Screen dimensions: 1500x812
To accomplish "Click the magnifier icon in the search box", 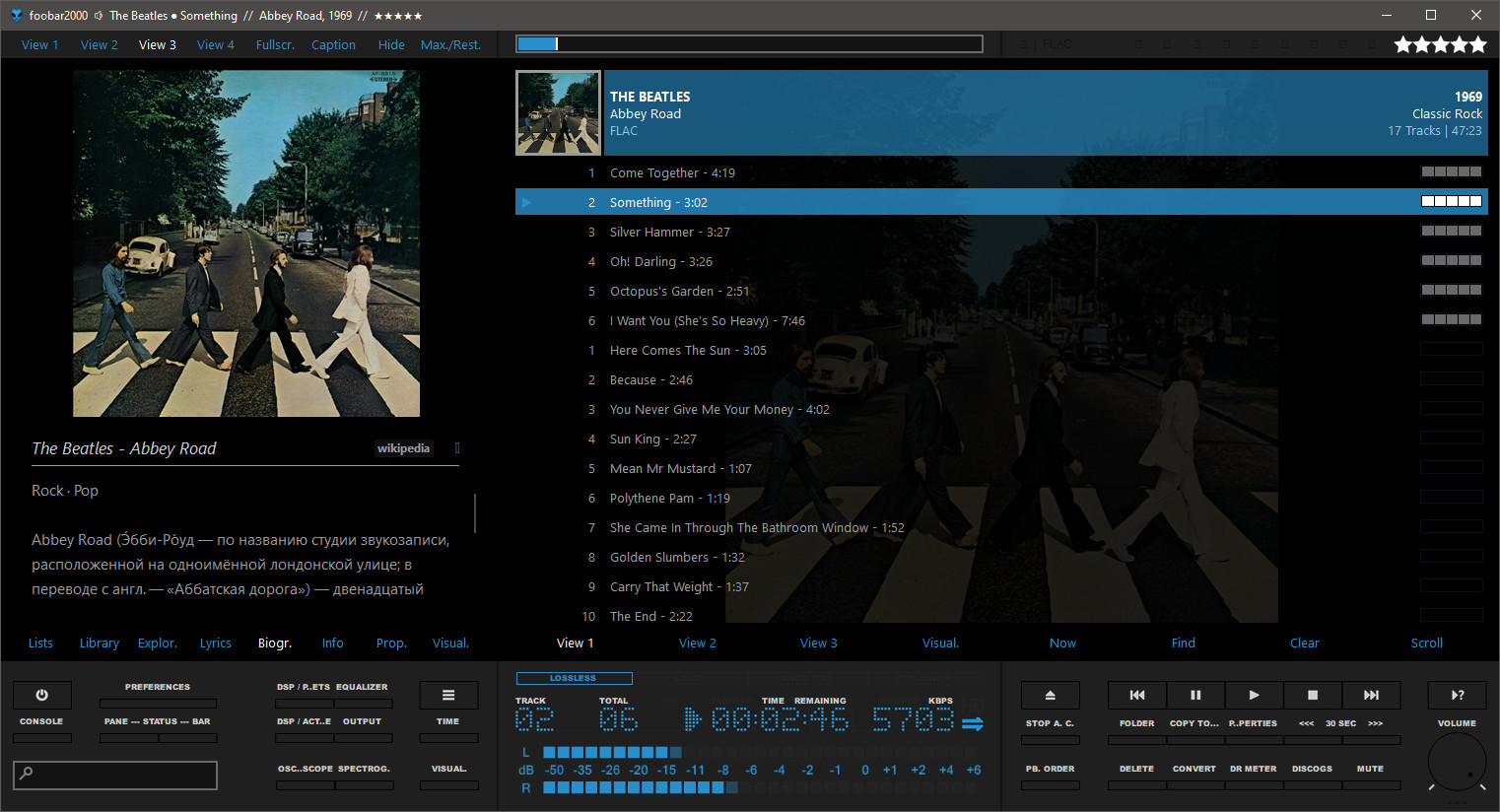I will [x=27, y=774].
